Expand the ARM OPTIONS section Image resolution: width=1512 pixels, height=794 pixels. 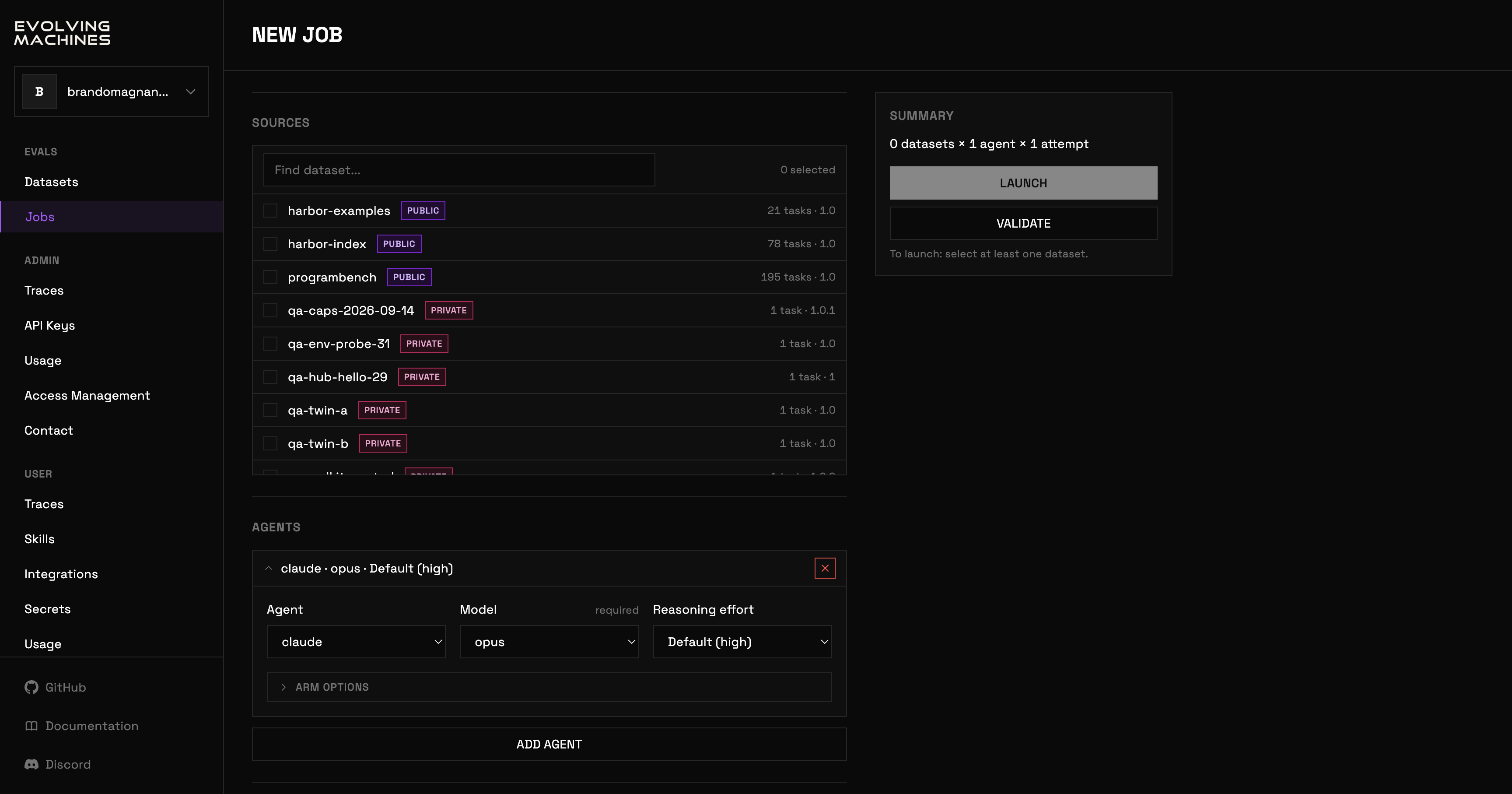(x=549, y=687)
